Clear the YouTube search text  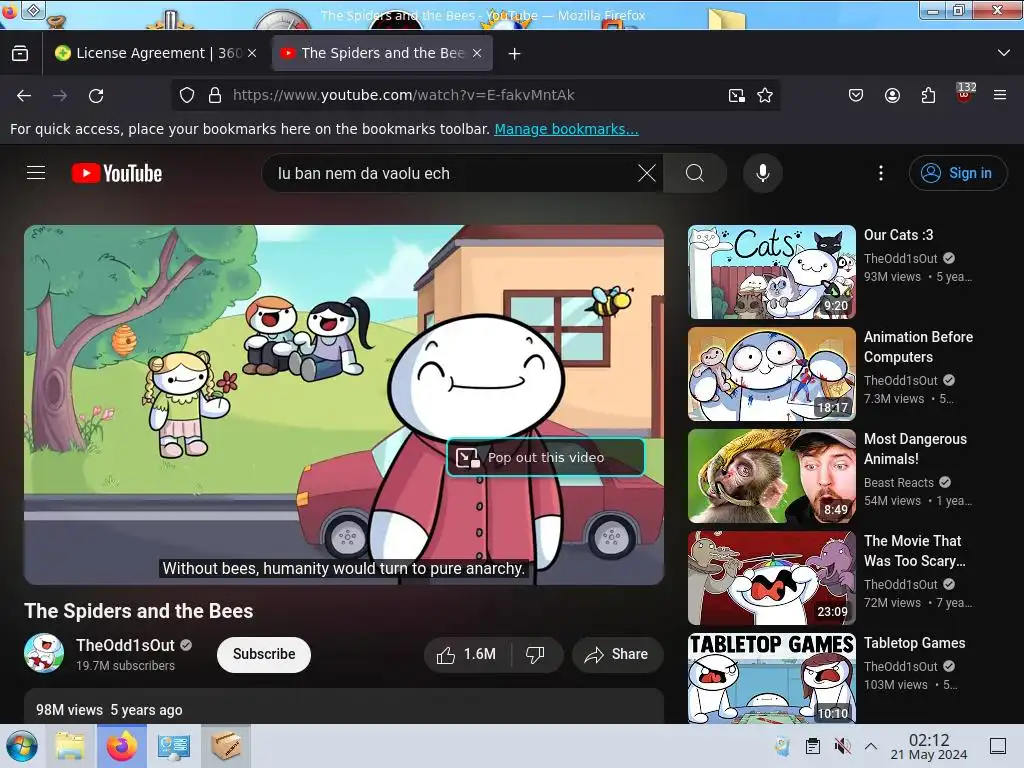(x=647, y=173)
